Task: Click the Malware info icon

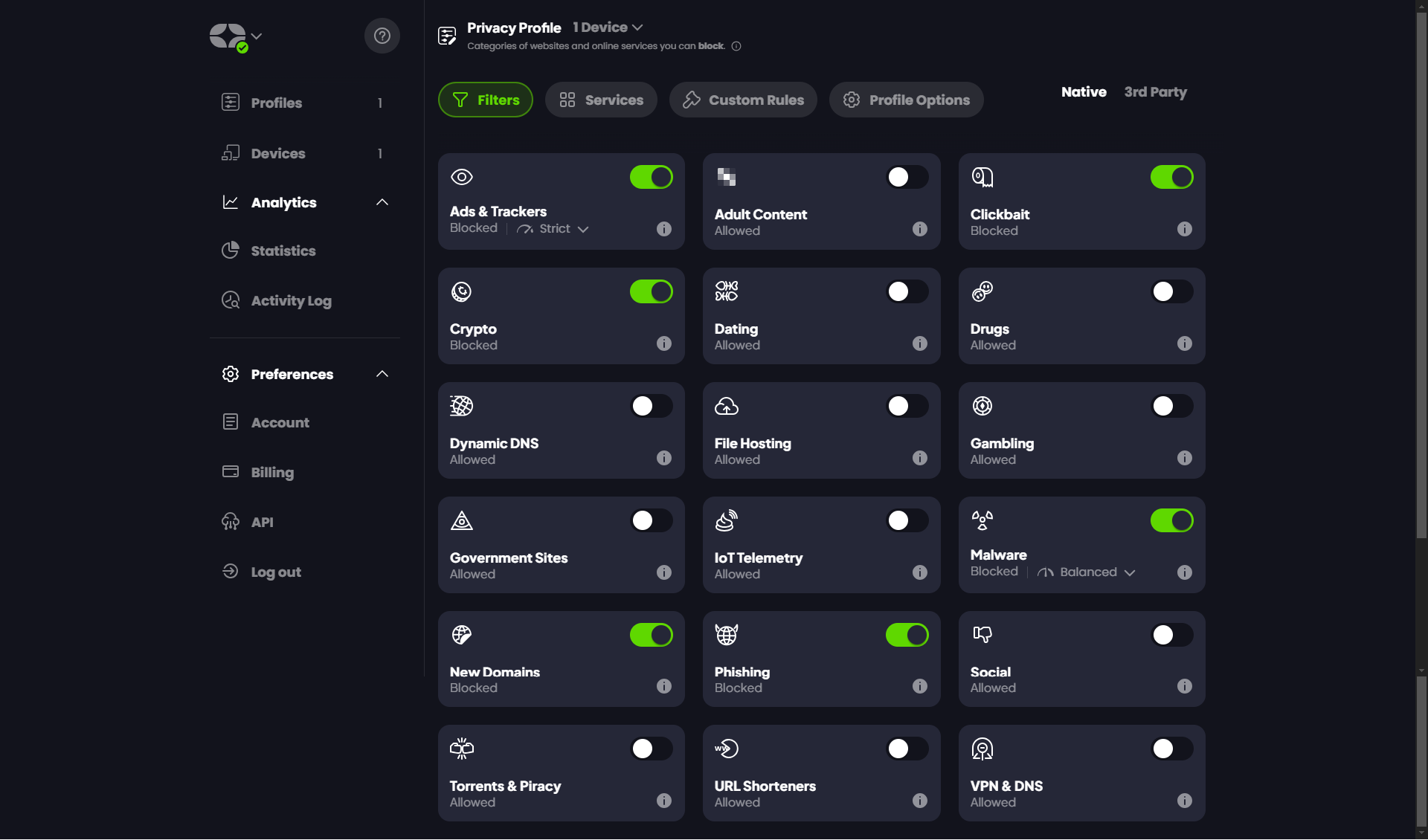Action: click(x=1184, y=572)
